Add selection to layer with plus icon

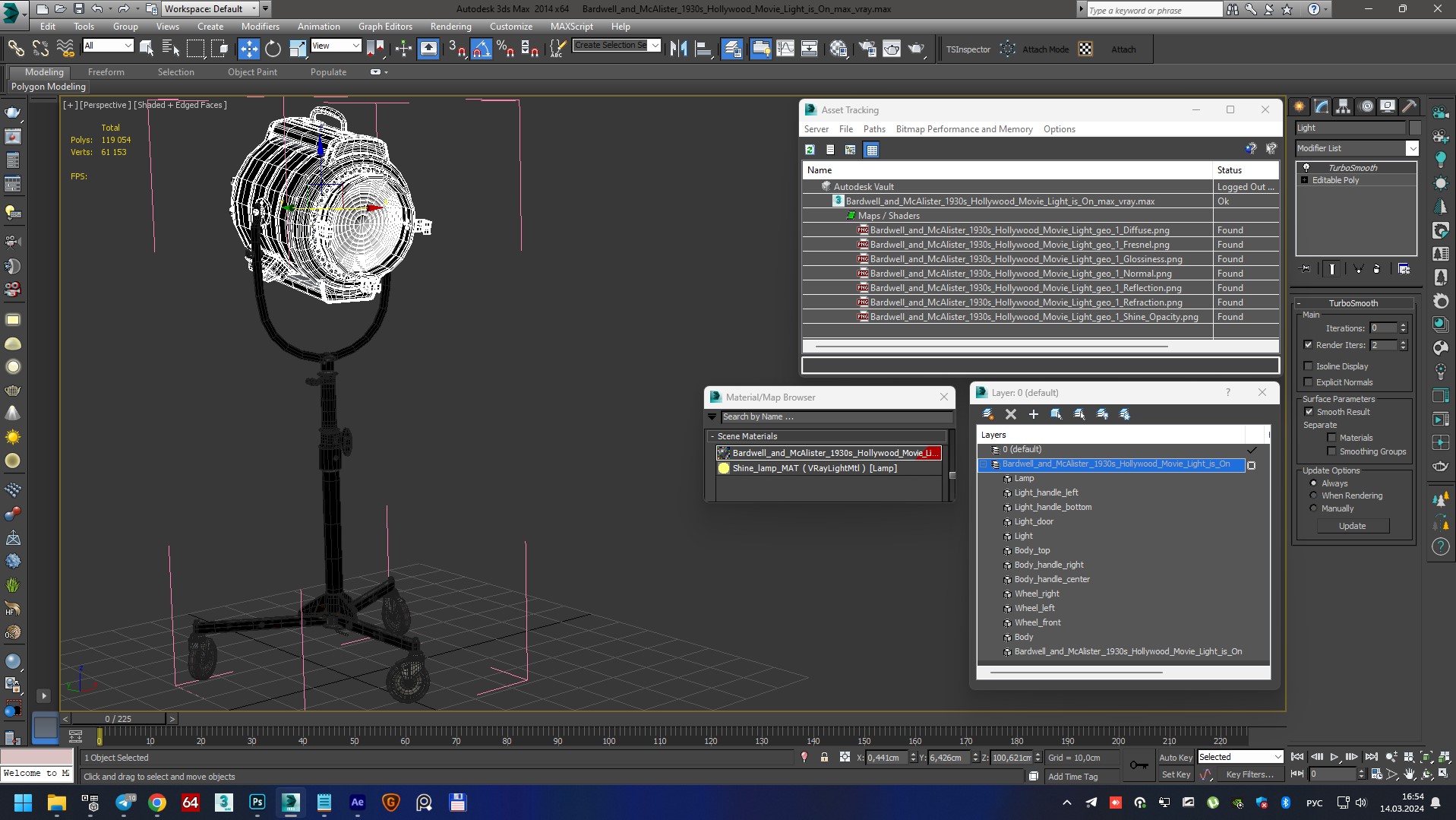(x=1033, y=414)
